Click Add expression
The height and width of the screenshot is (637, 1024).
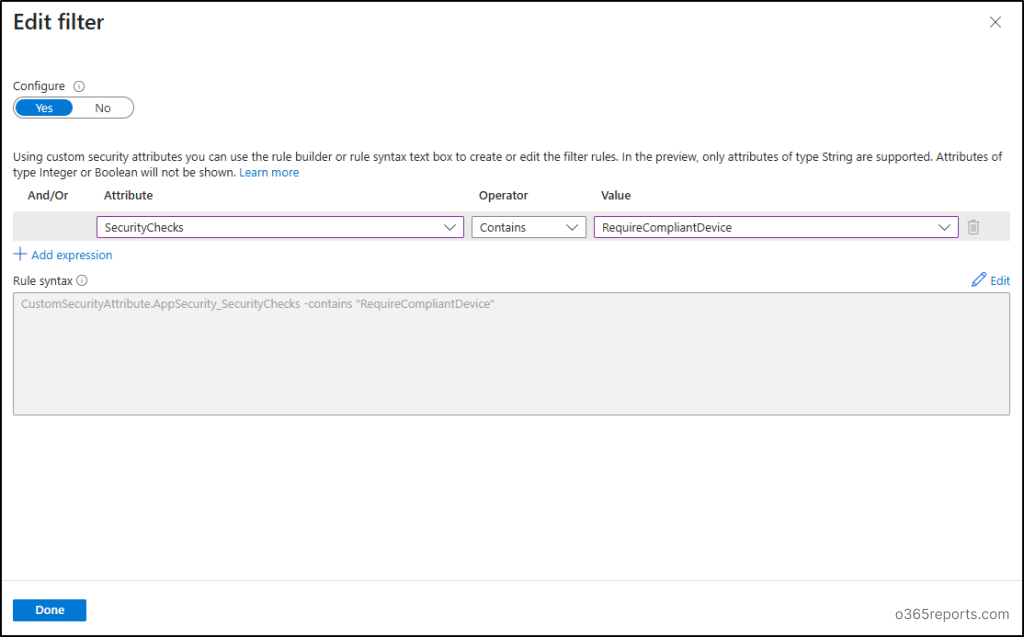pos(71,255)
